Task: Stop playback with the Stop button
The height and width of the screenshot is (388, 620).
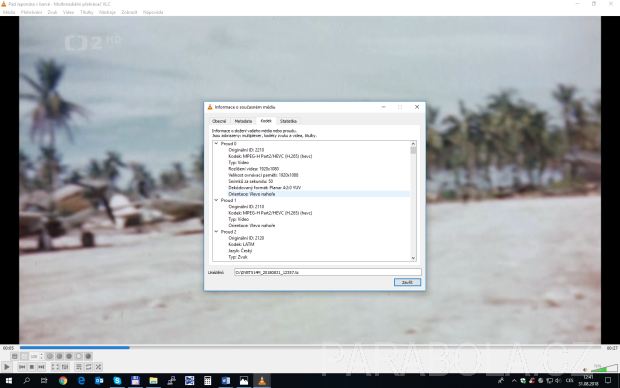Action: coord(32,367)
